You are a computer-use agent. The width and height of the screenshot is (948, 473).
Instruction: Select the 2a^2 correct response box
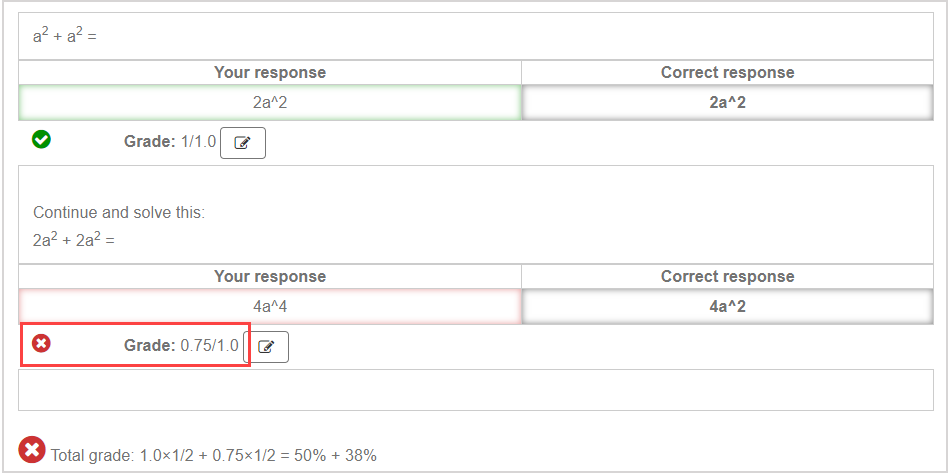(727, 102)
